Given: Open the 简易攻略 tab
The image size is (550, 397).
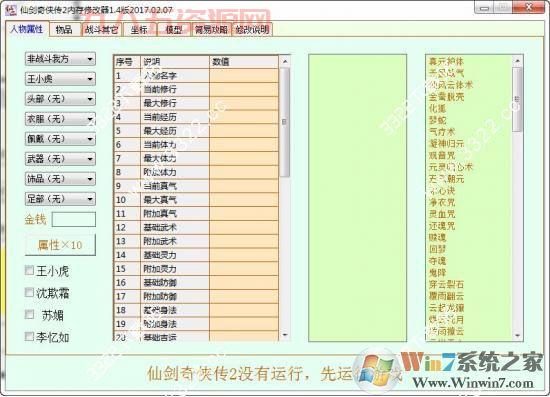Looking at the screenshot, I should [212, 30].
